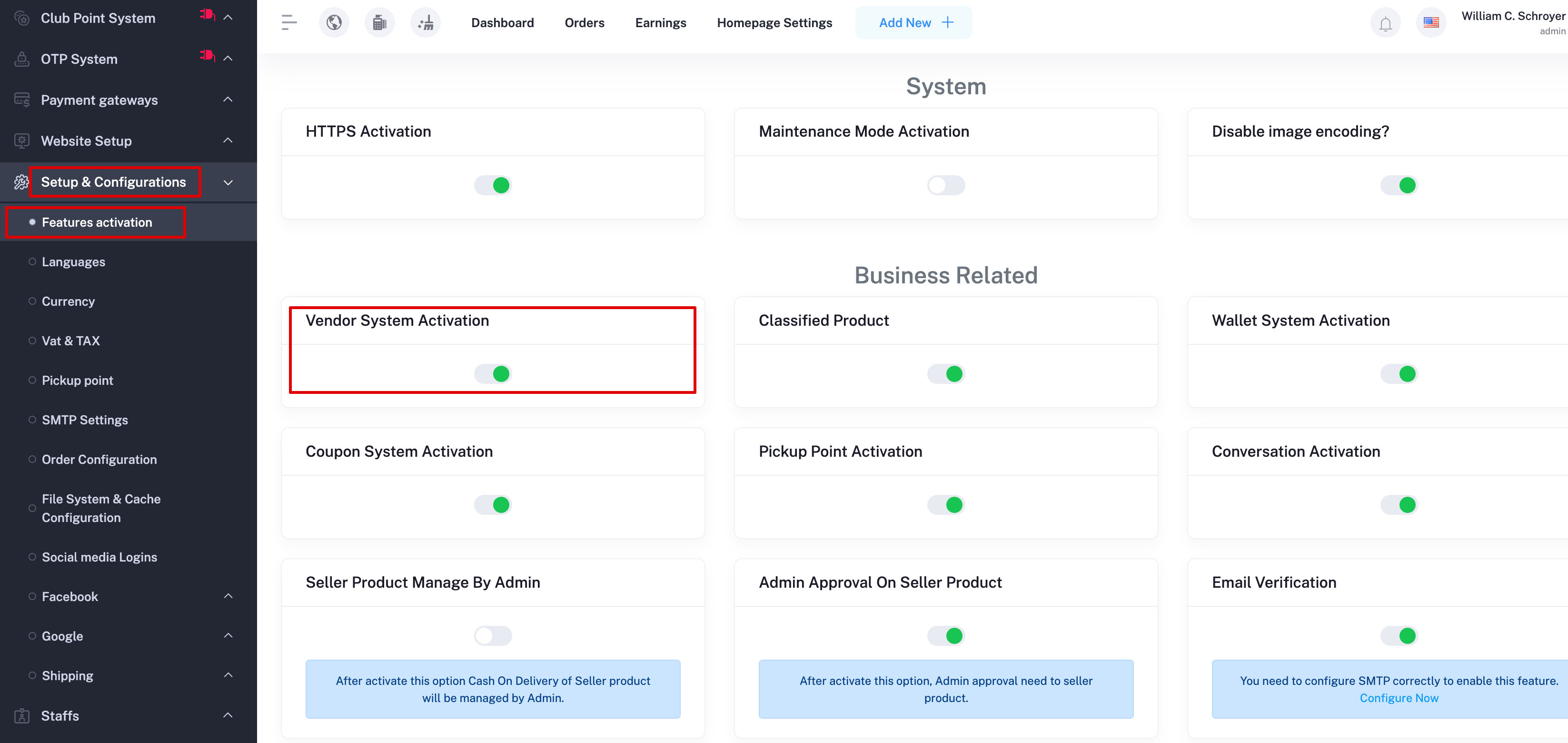The height and width of the screenshot is (743, 1568).
Task: Click the Payment gateways sidebar icon
Action: tap(22, 100)
